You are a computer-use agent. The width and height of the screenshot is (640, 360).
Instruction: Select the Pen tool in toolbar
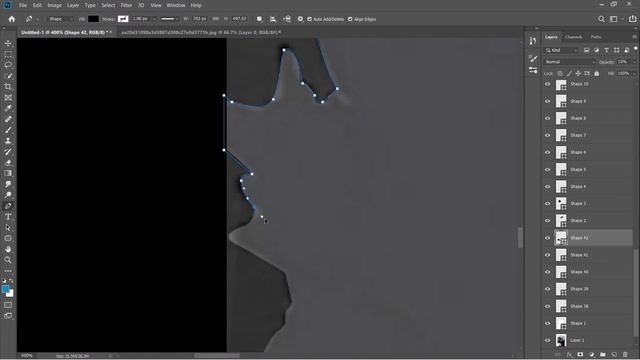click(8, 206)
